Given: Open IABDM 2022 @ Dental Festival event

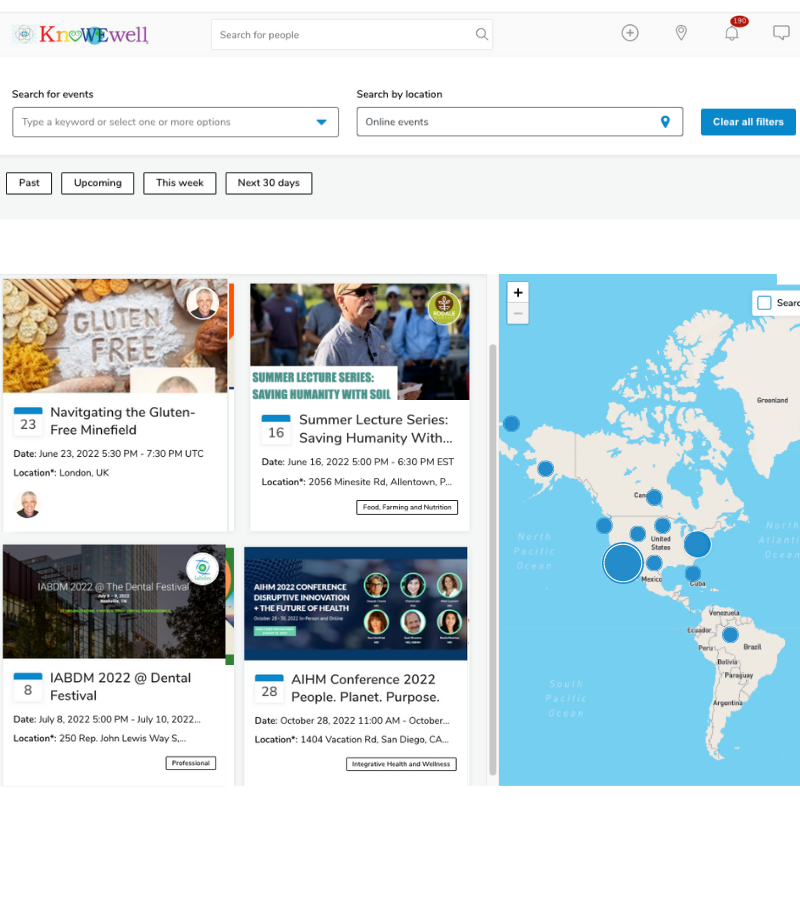Looking at the screenshot, I should [x=121, y=686].
